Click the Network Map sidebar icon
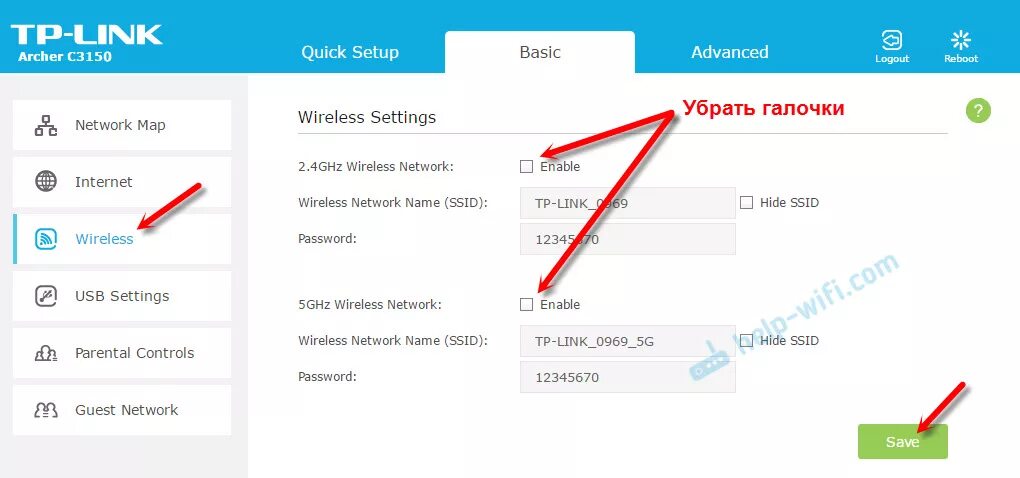 (x=46, y=126)
